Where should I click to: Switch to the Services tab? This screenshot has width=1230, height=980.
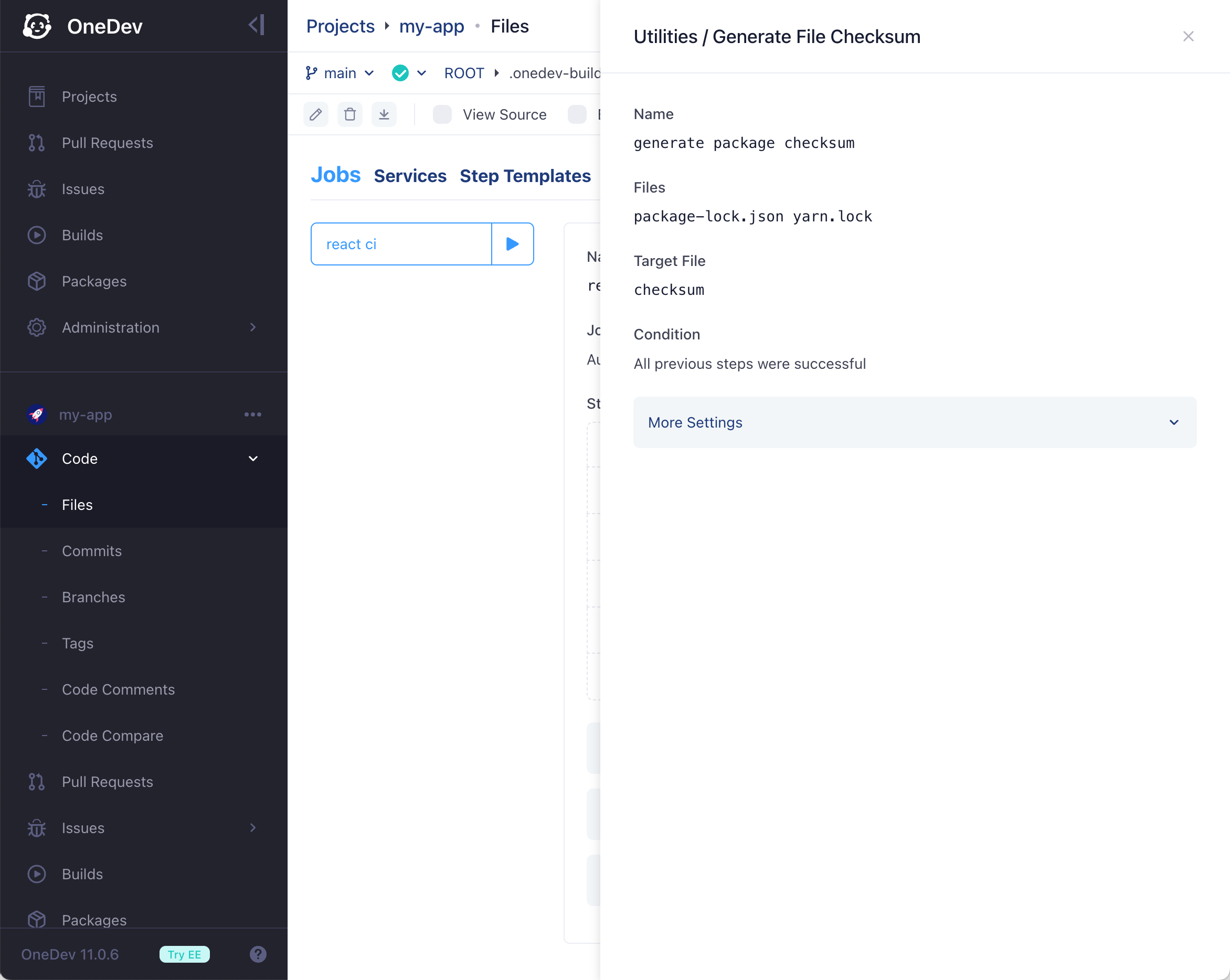410,176
